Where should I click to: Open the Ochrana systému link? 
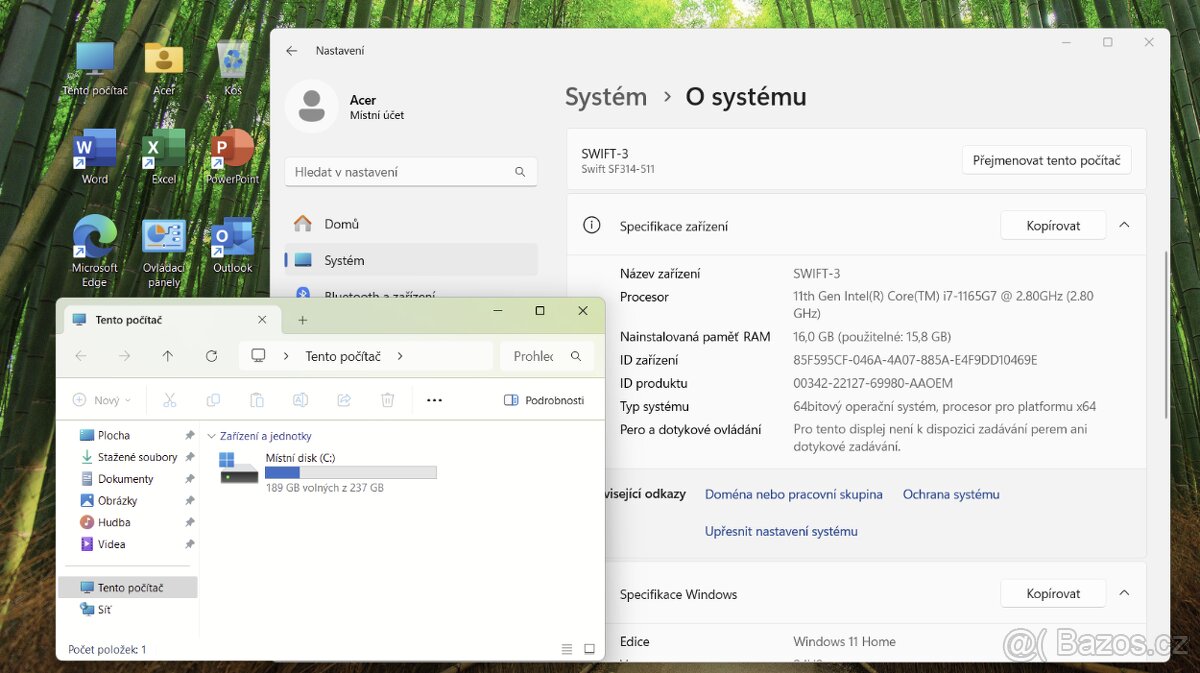[x=950, y=494]
